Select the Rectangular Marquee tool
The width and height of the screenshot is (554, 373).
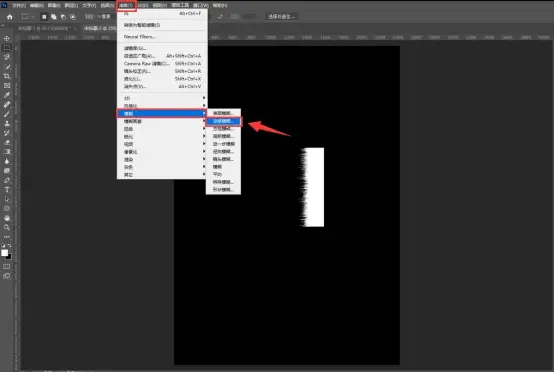(x=7, y=48)
